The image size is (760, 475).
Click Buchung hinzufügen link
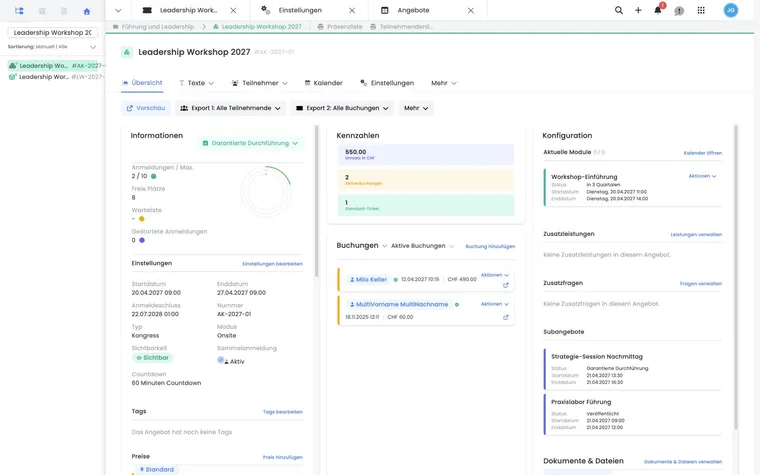(x=490, y=246)
